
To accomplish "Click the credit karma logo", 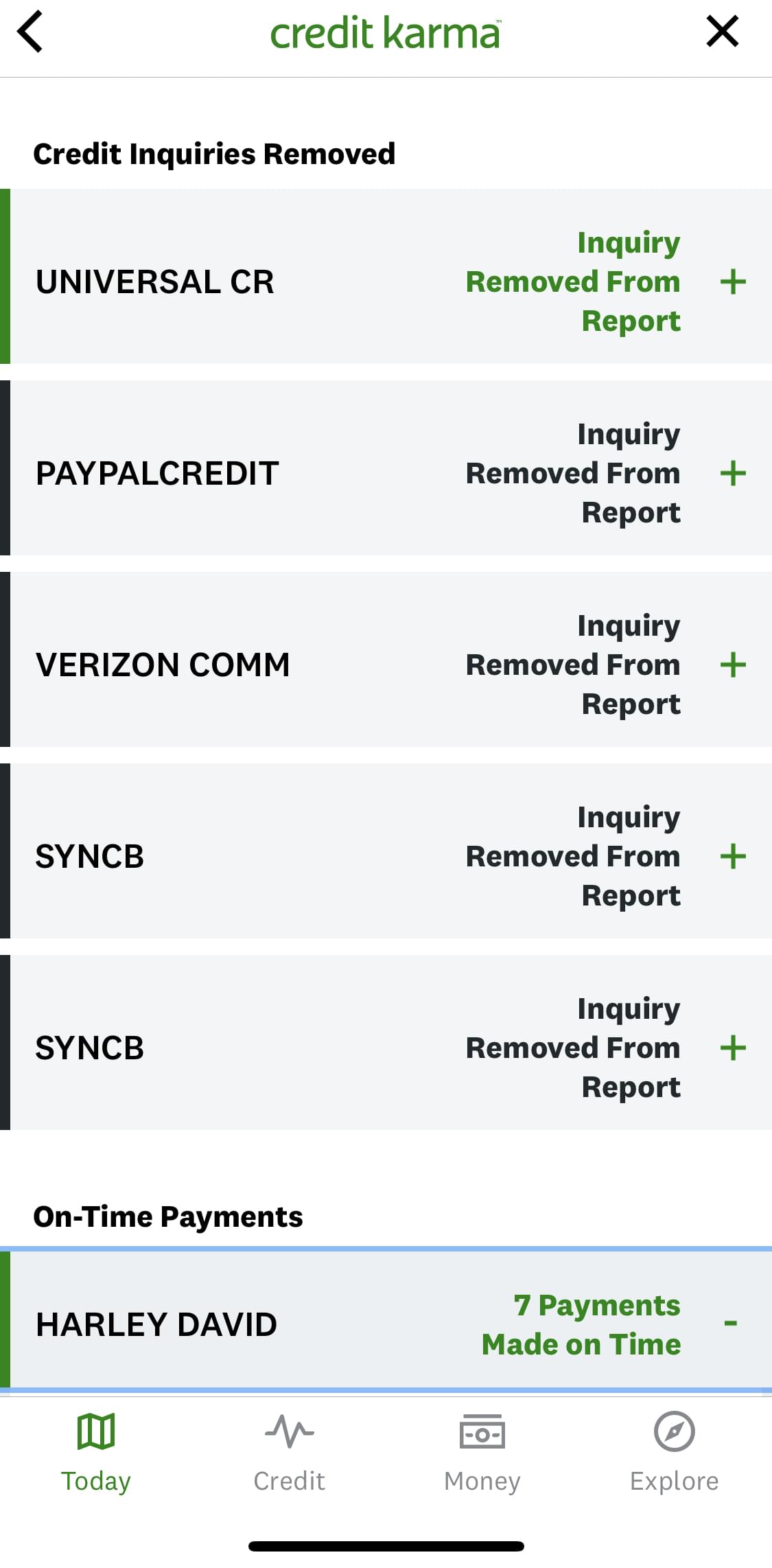I will 385,33.
